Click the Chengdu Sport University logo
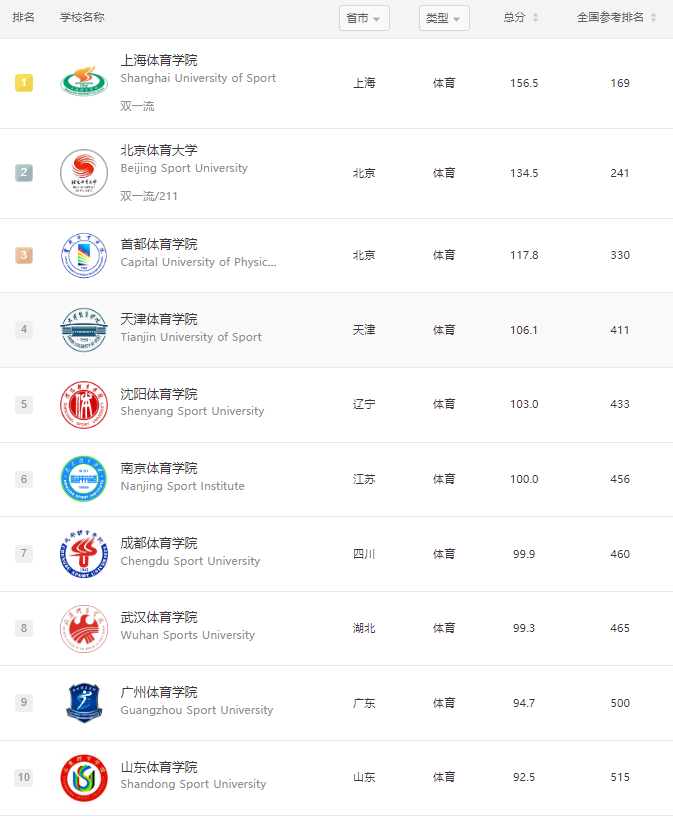Viewport: 673px width, 817px height. 84,553
